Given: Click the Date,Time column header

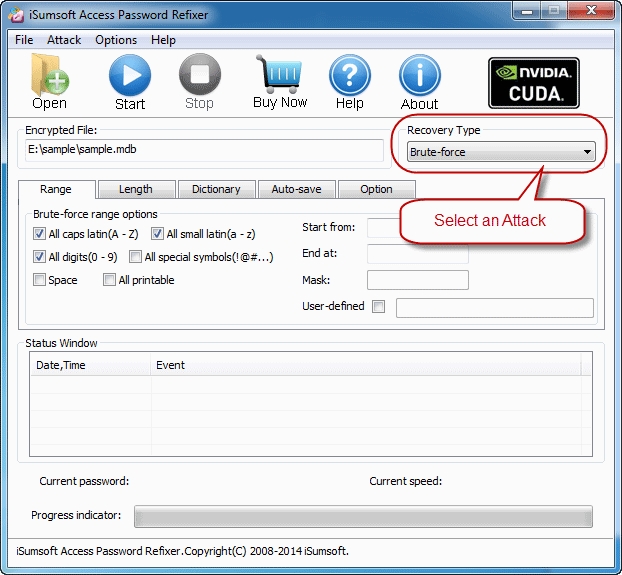Looking at the screenshot, I should [x=90, y=365].
